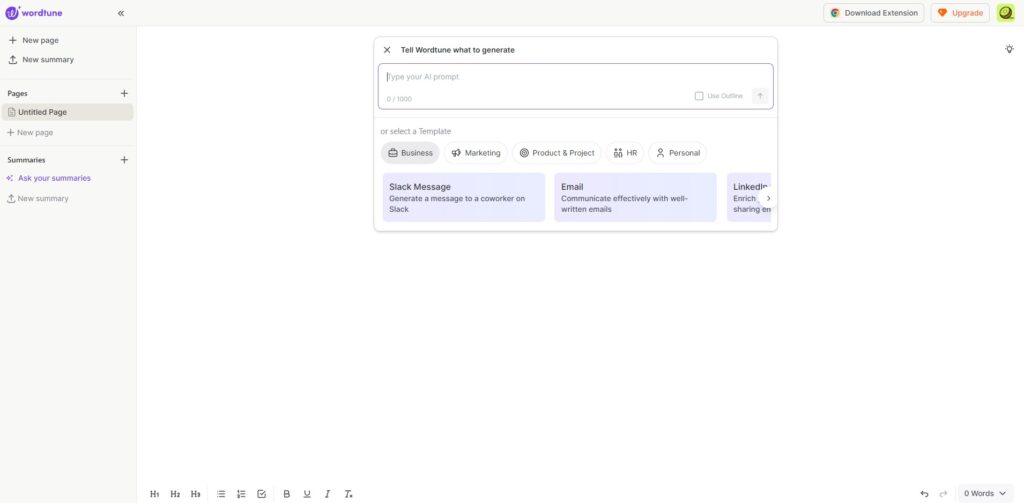Insert a bulleted list
Image resolution: width=1024 pixels, height=503 pixels.
coord(221,494)
